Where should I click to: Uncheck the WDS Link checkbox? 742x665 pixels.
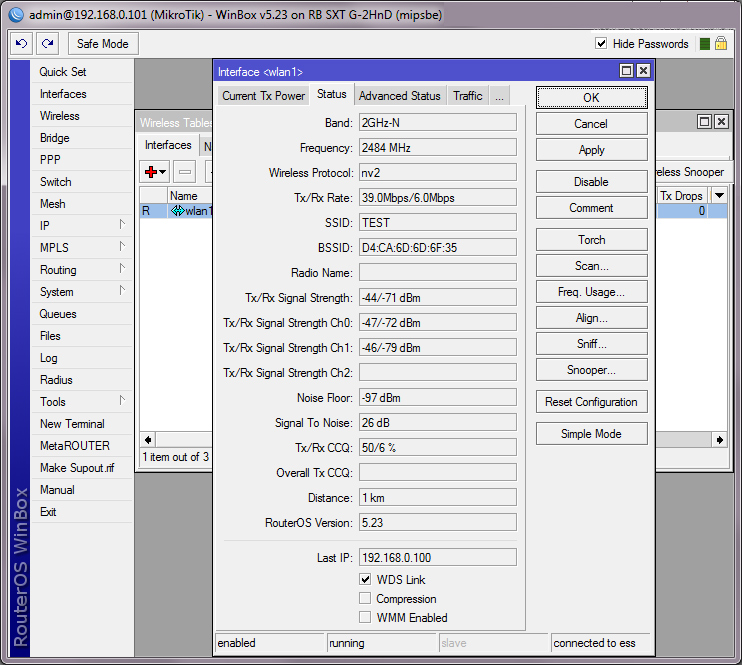[x=365, y=579]
